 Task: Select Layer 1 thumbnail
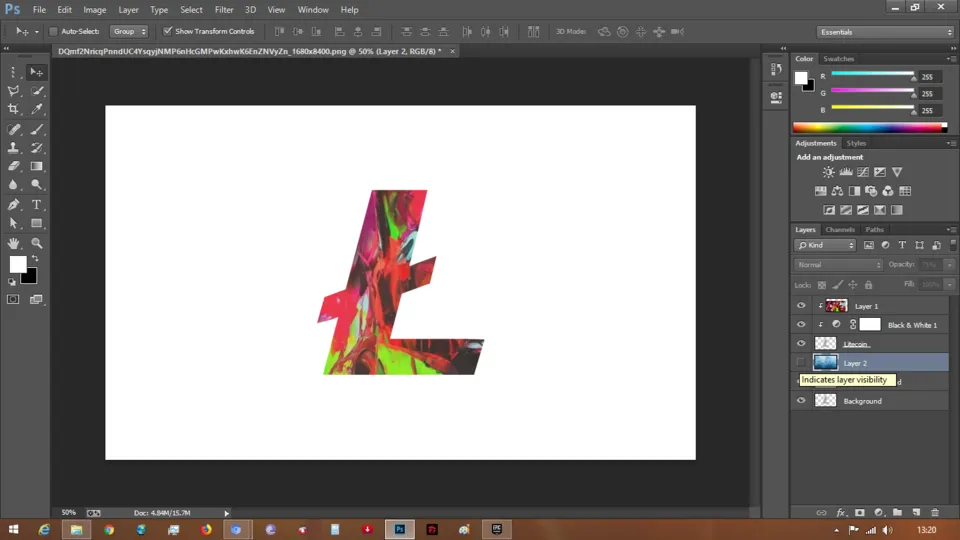836,306
